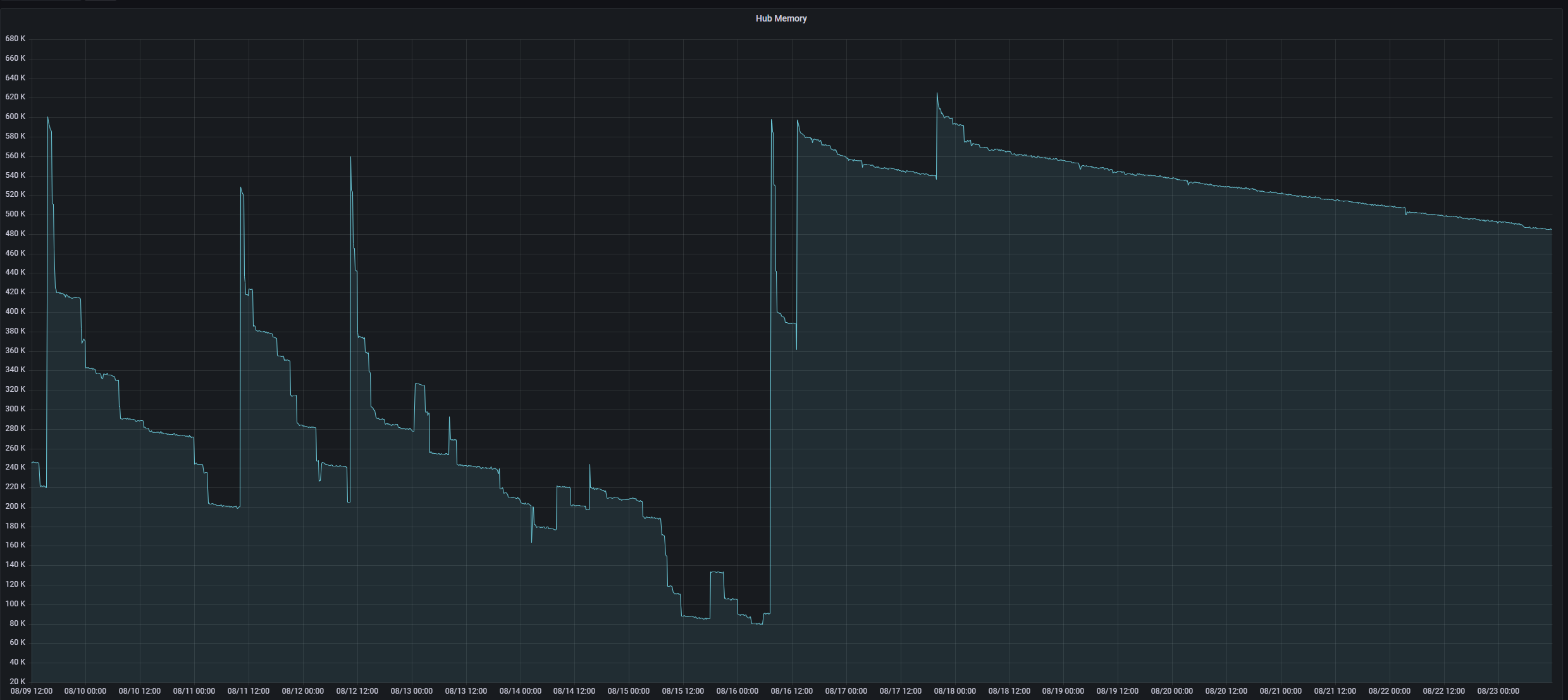Click the first 600 K spike on 08/09
Viewport: 1568px width, 700px height.
point(47,117)
